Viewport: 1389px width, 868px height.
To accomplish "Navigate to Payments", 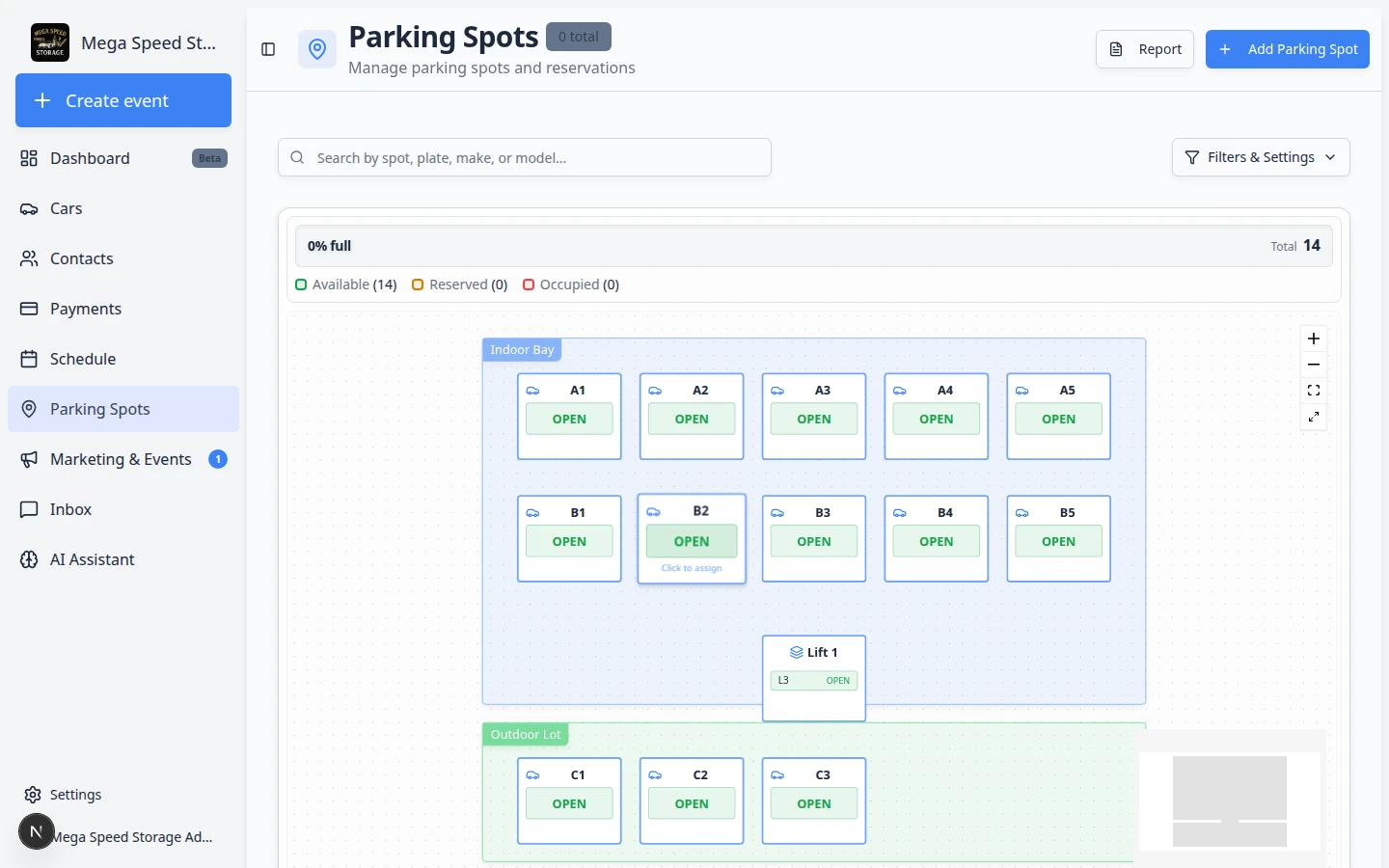I will point(123,309).
